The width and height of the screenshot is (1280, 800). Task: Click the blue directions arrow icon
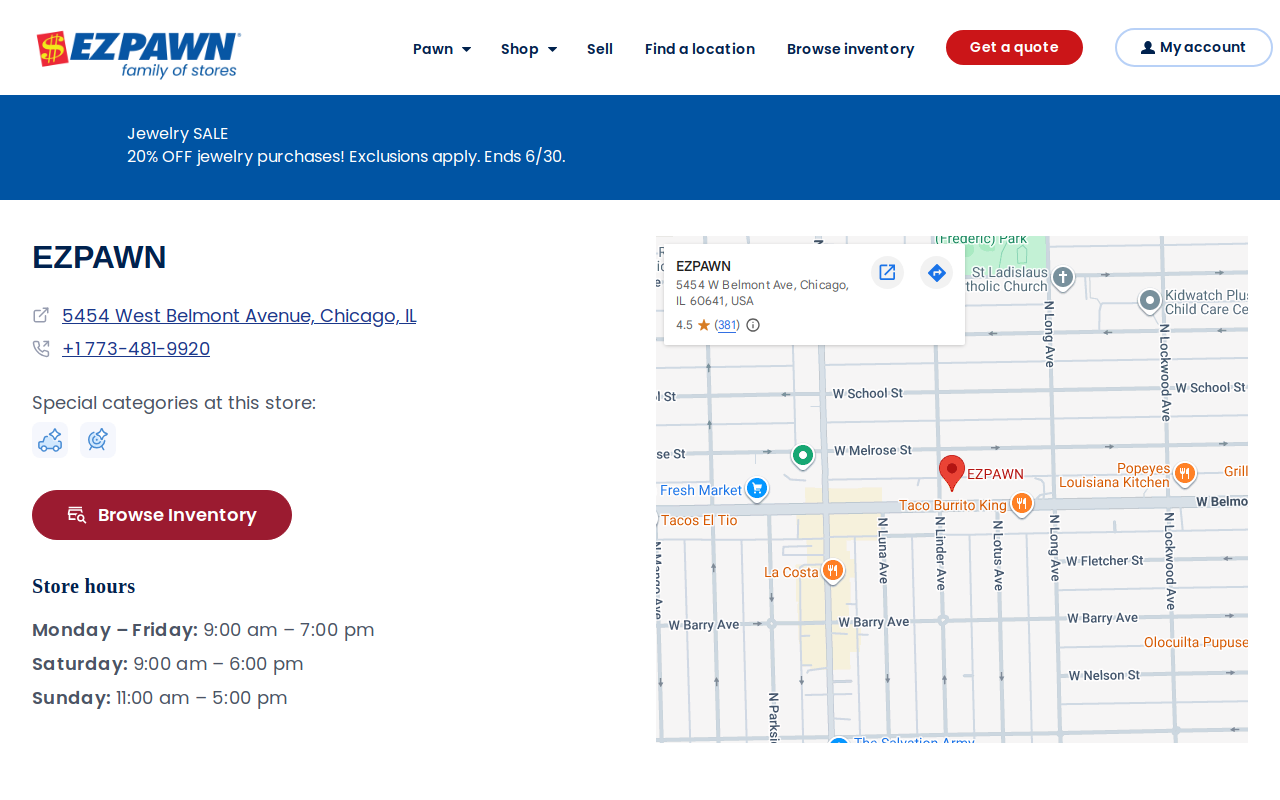click(937, 272)
